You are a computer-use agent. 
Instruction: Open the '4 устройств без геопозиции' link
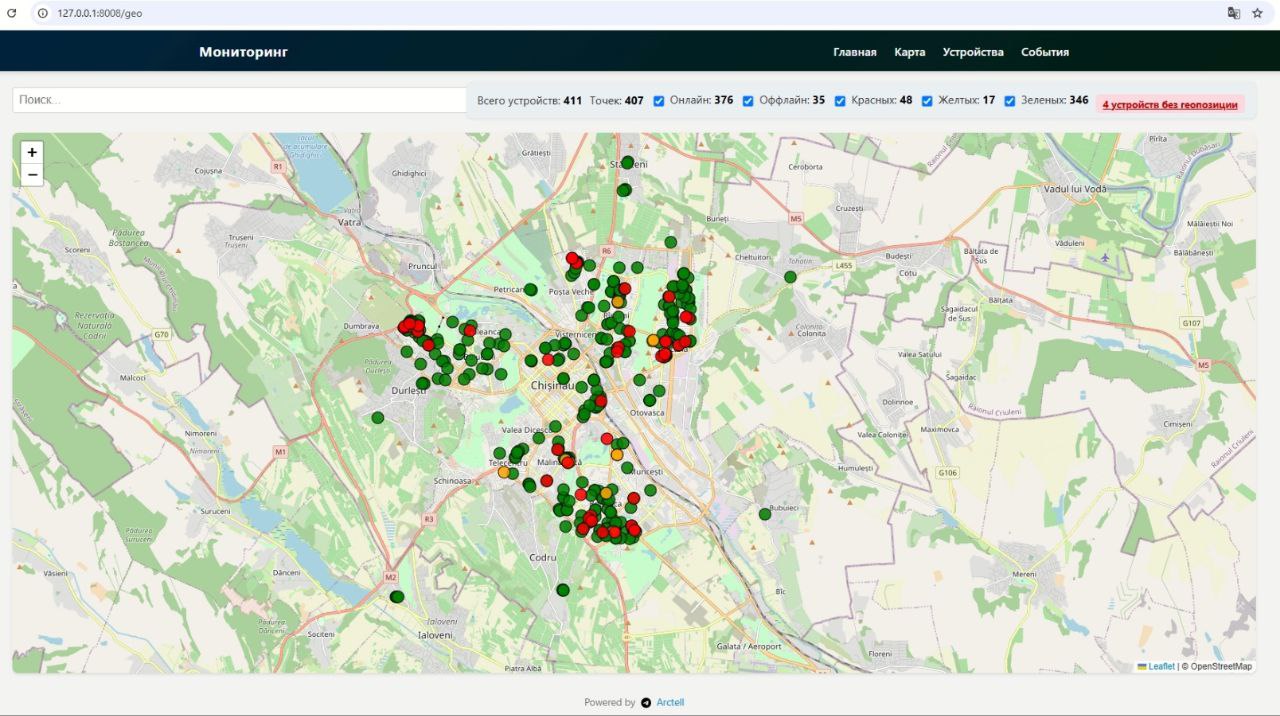coord(1169,105)
